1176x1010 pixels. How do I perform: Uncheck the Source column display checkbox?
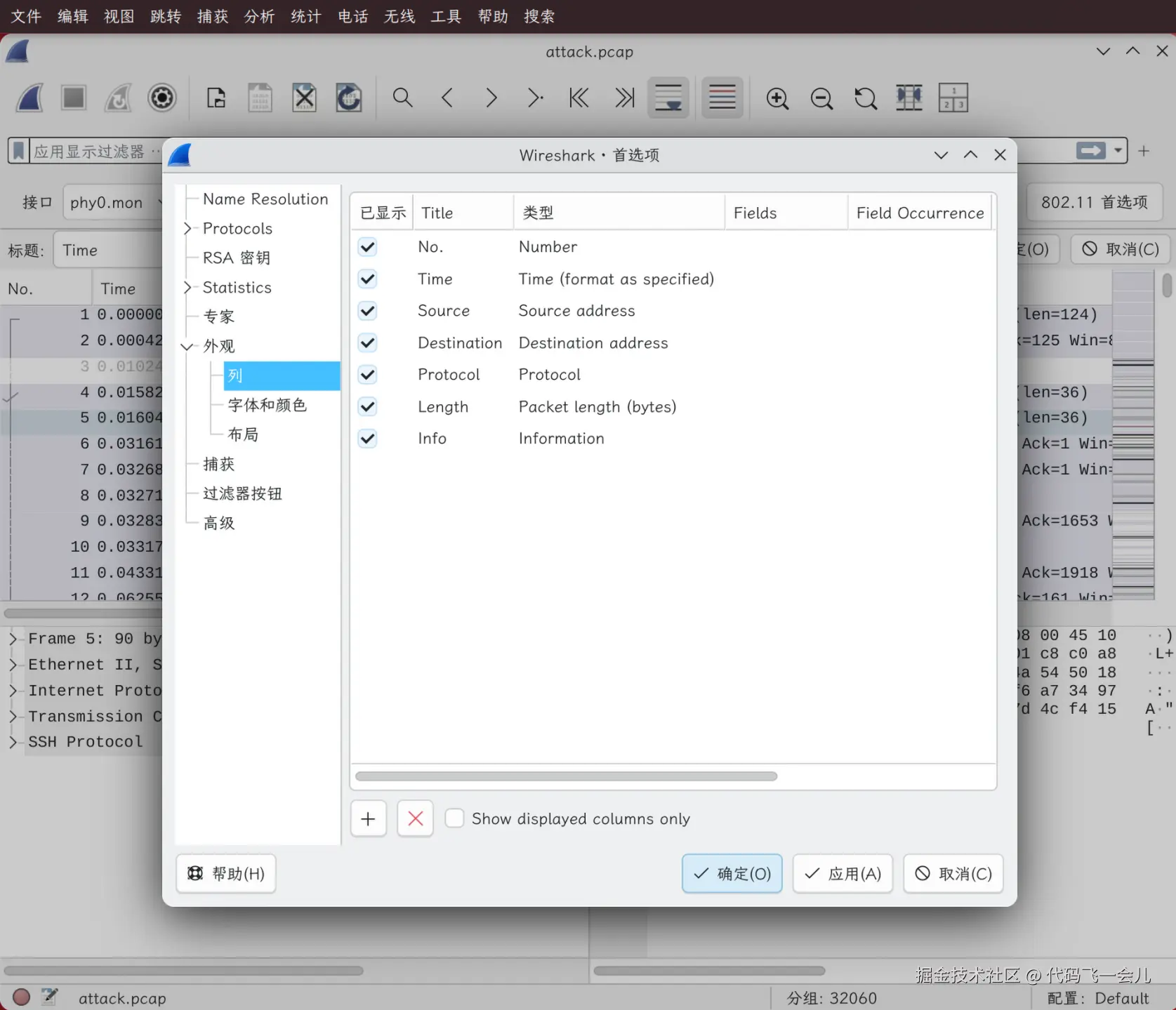(x=368, y=311)
